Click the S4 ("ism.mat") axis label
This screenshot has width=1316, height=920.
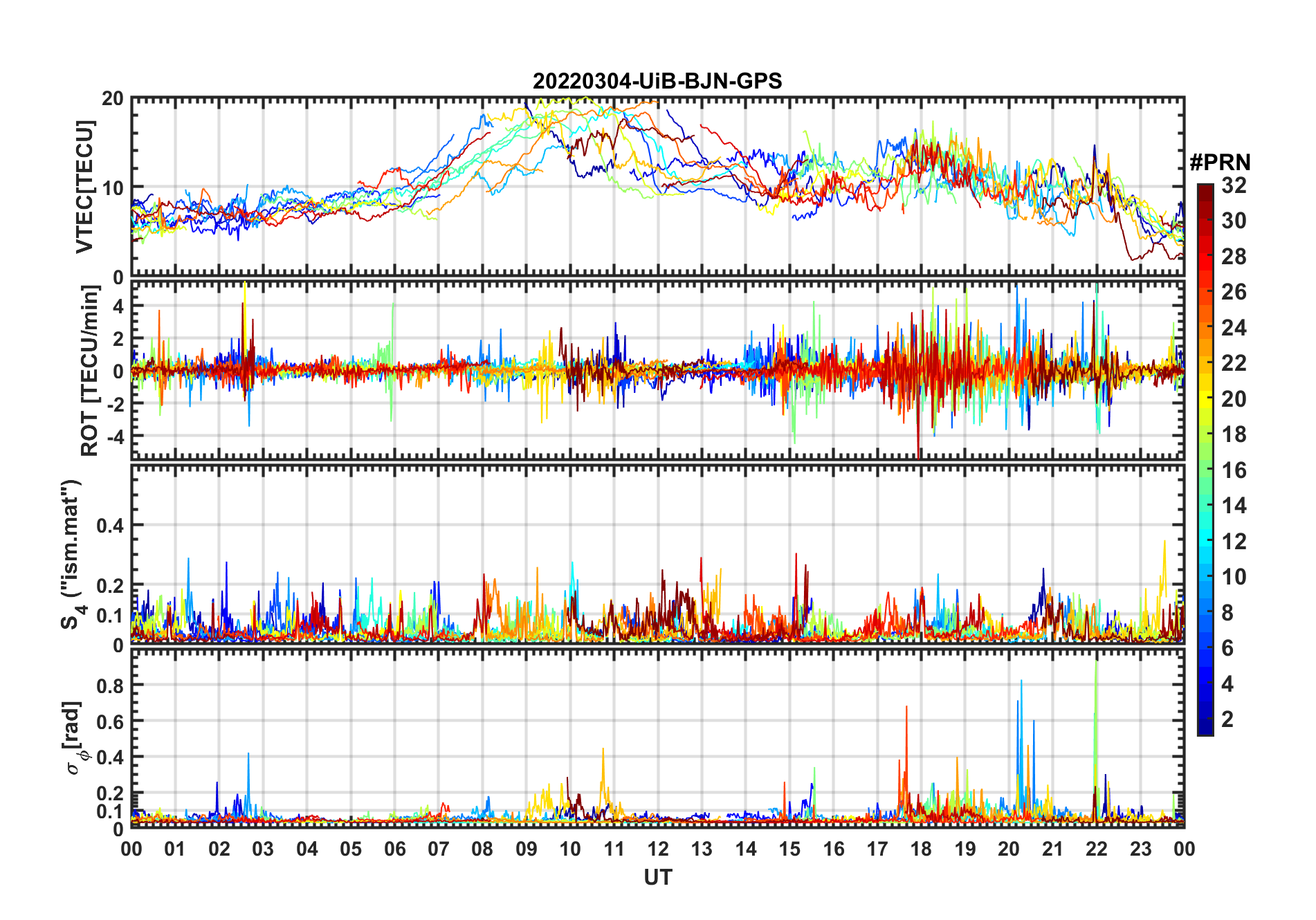(72, 554)
